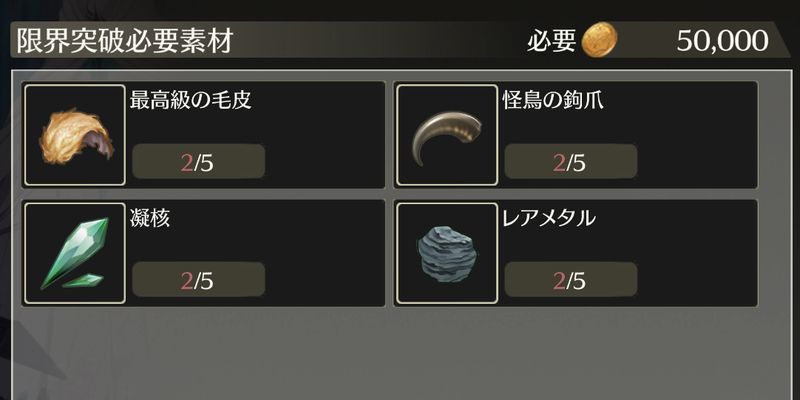
Task: Click the 2/5 counter under レアメタル
Action: pos(570,280)
